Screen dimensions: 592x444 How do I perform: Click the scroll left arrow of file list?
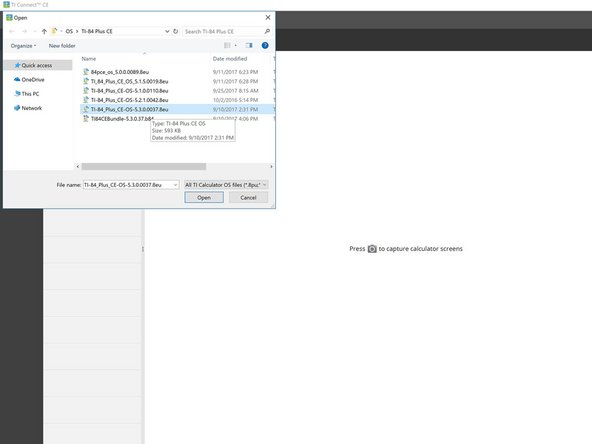[78, 166]
